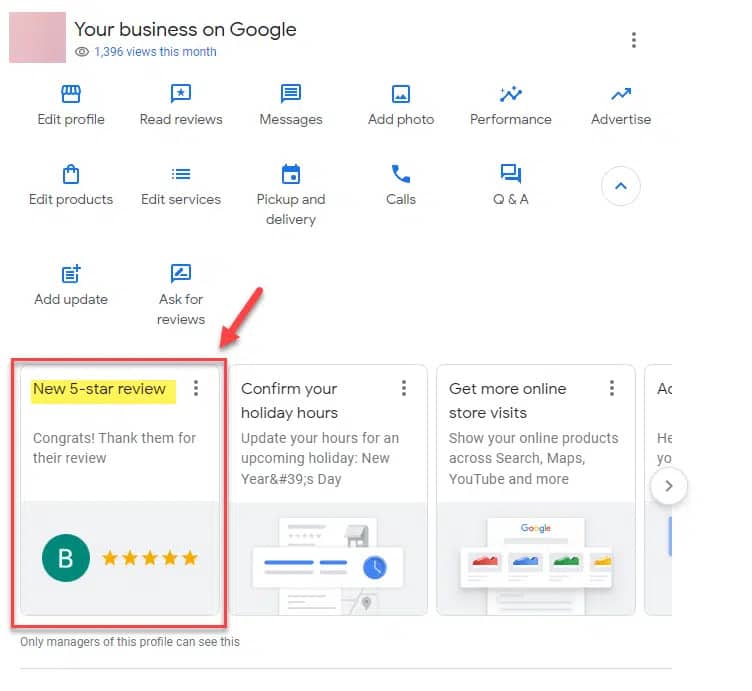Select 'Congrats! Thank them for their review' text
752x691 pixels.
(x=114, y=448)
